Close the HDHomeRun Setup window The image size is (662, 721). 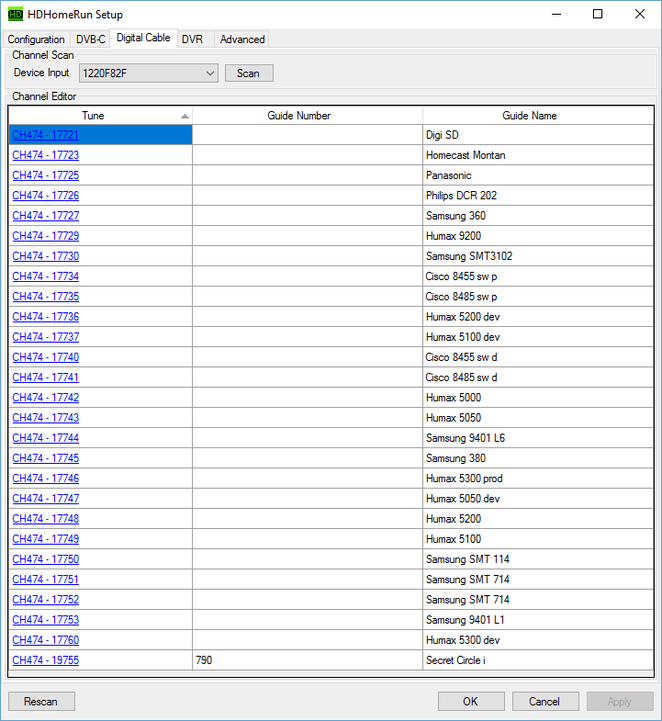[639, 14]
